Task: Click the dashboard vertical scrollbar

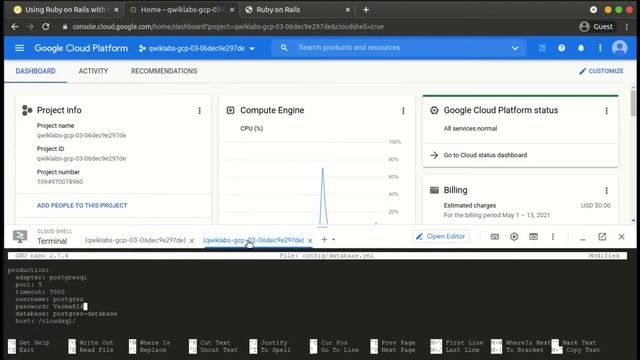Action: point(633,103)
